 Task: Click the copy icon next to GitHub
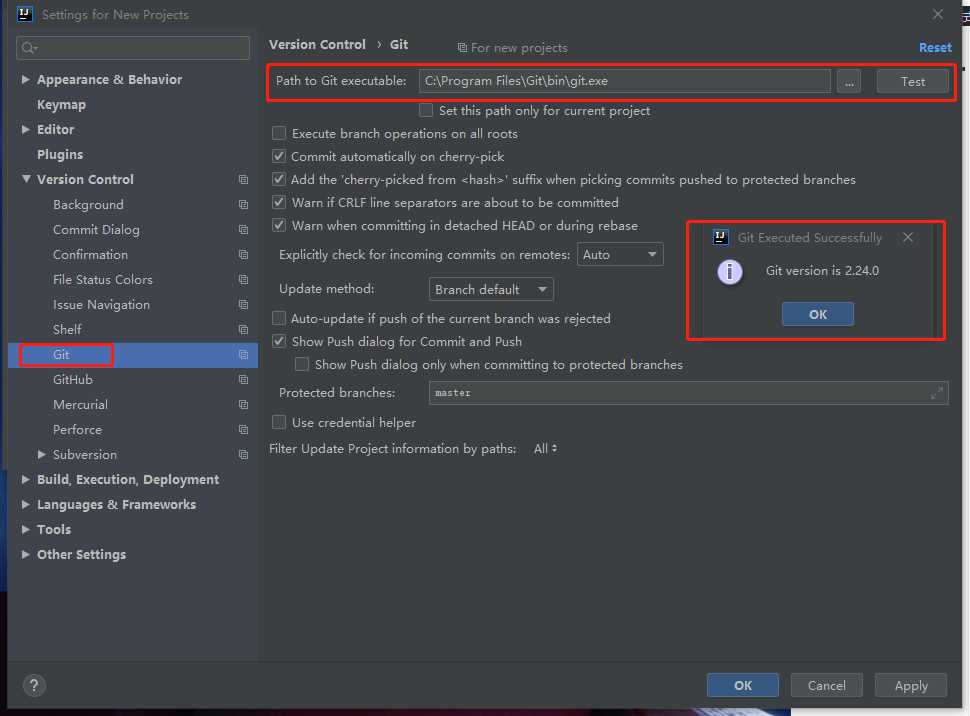pos(243,379)
